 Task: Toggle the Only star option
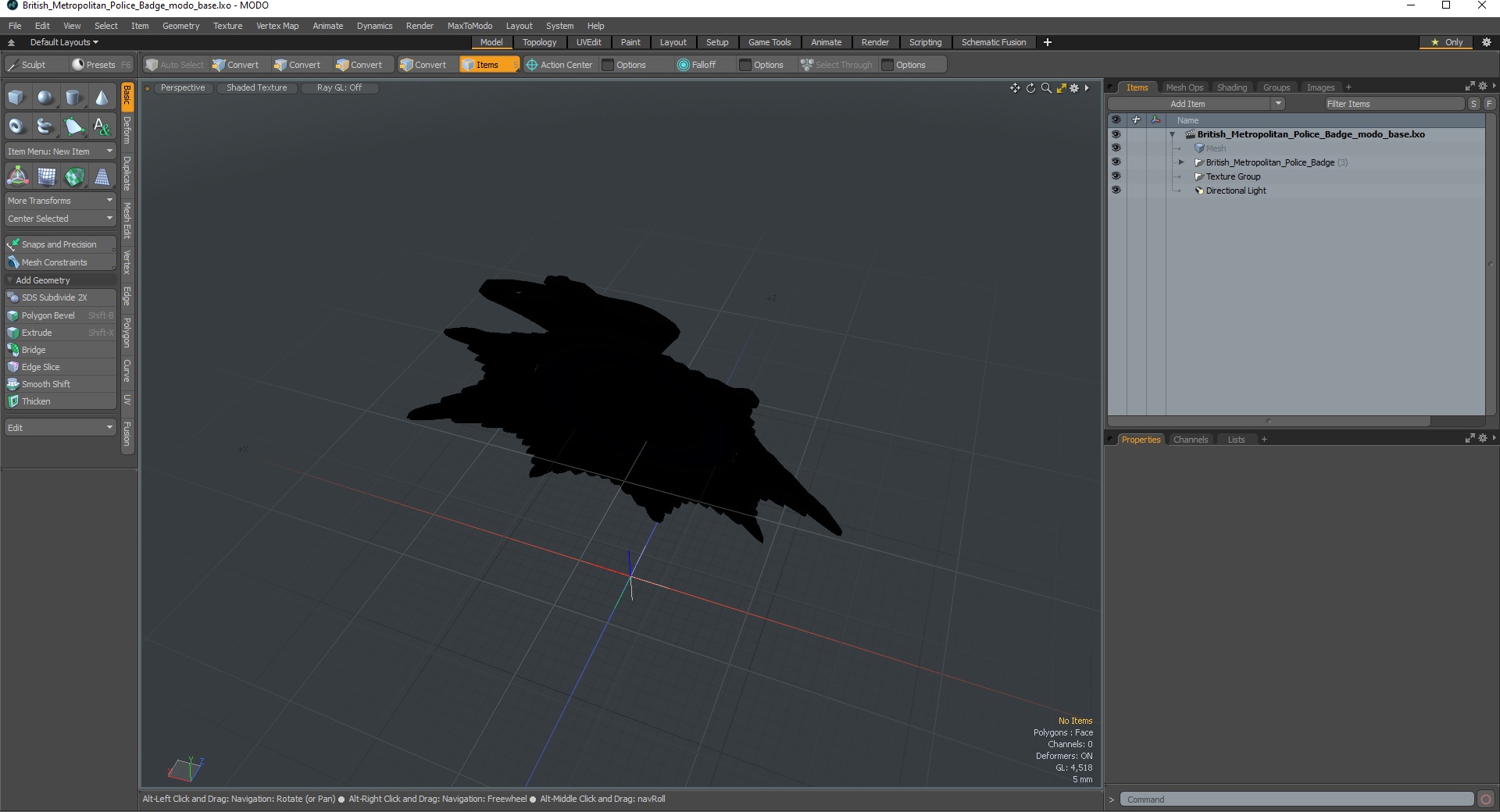click(1447, 42)
